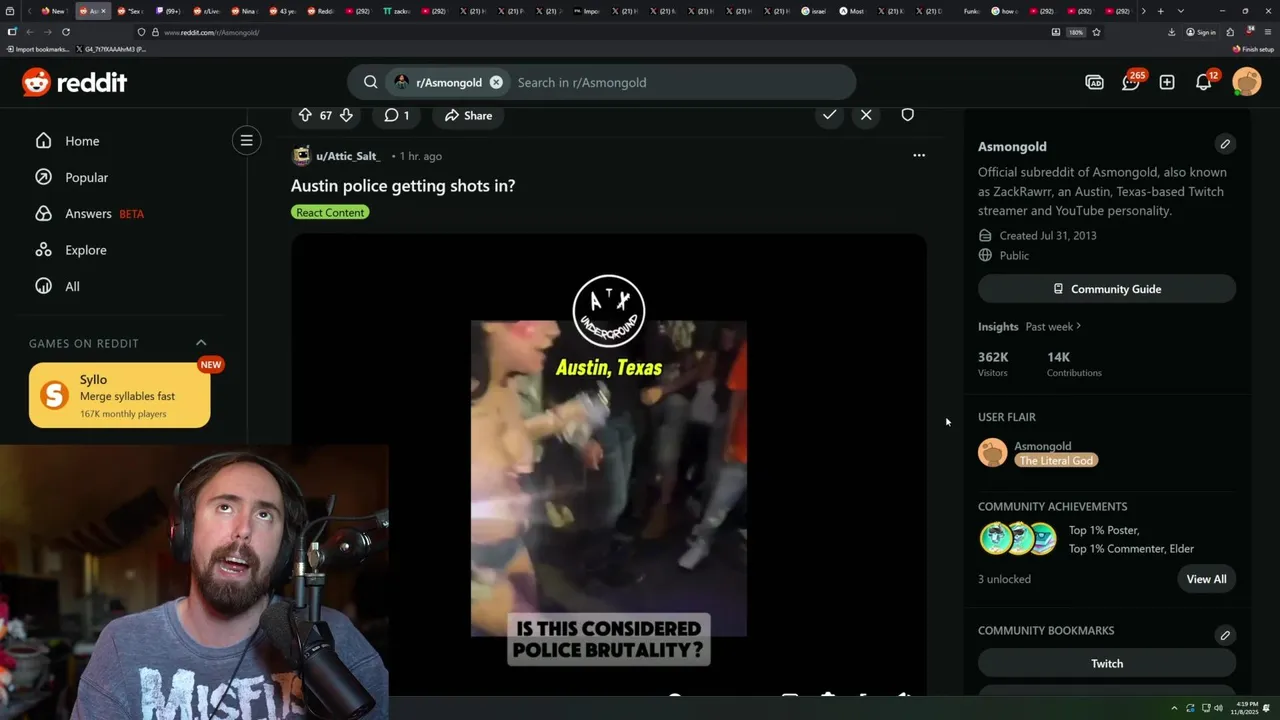Remove the post with X icon
Viewport: 1280px width, 720px height.
coord(866,115)
